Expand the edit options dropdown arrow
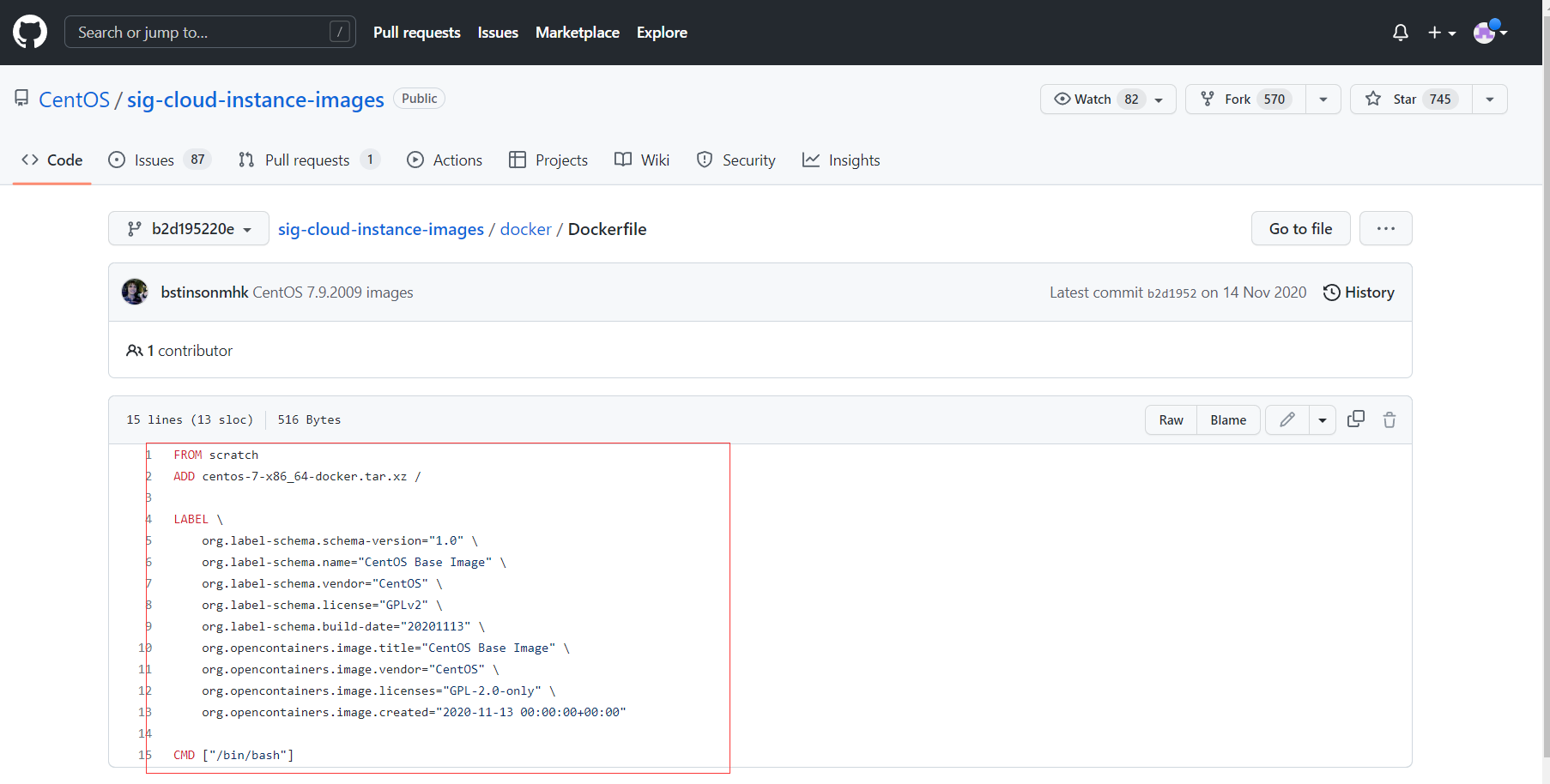 (1323, 419)
